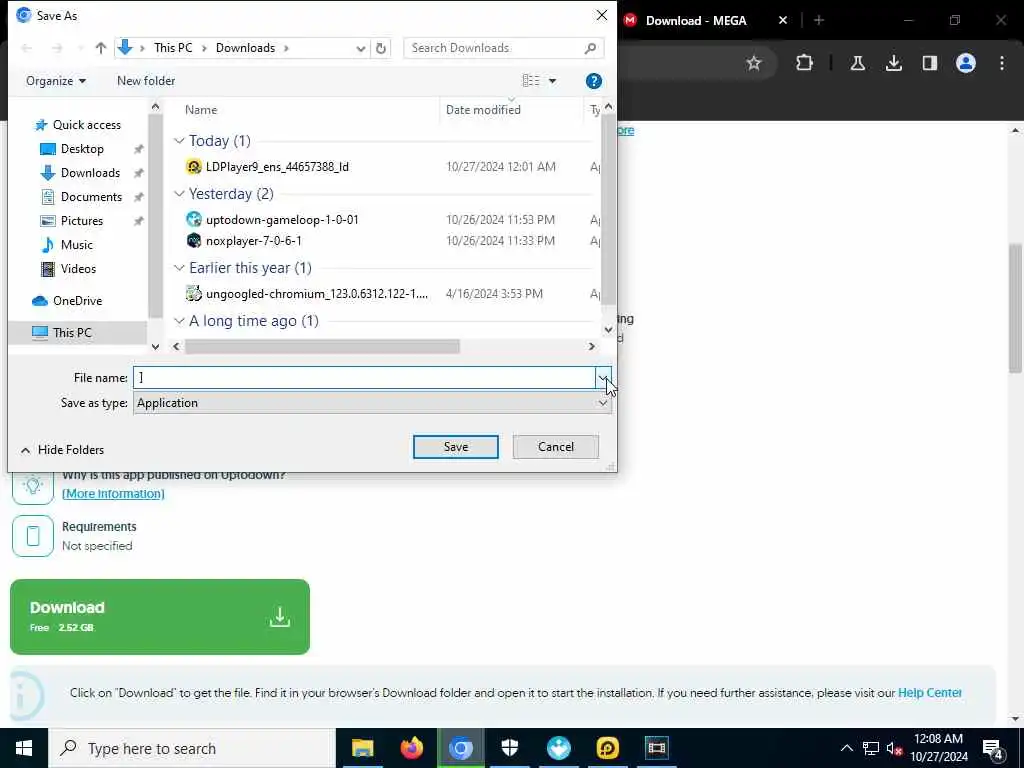This screenshot has width=1024, height=768.
Task: Open address bar previous locations dropdown
Action: [x=360, y=48]
